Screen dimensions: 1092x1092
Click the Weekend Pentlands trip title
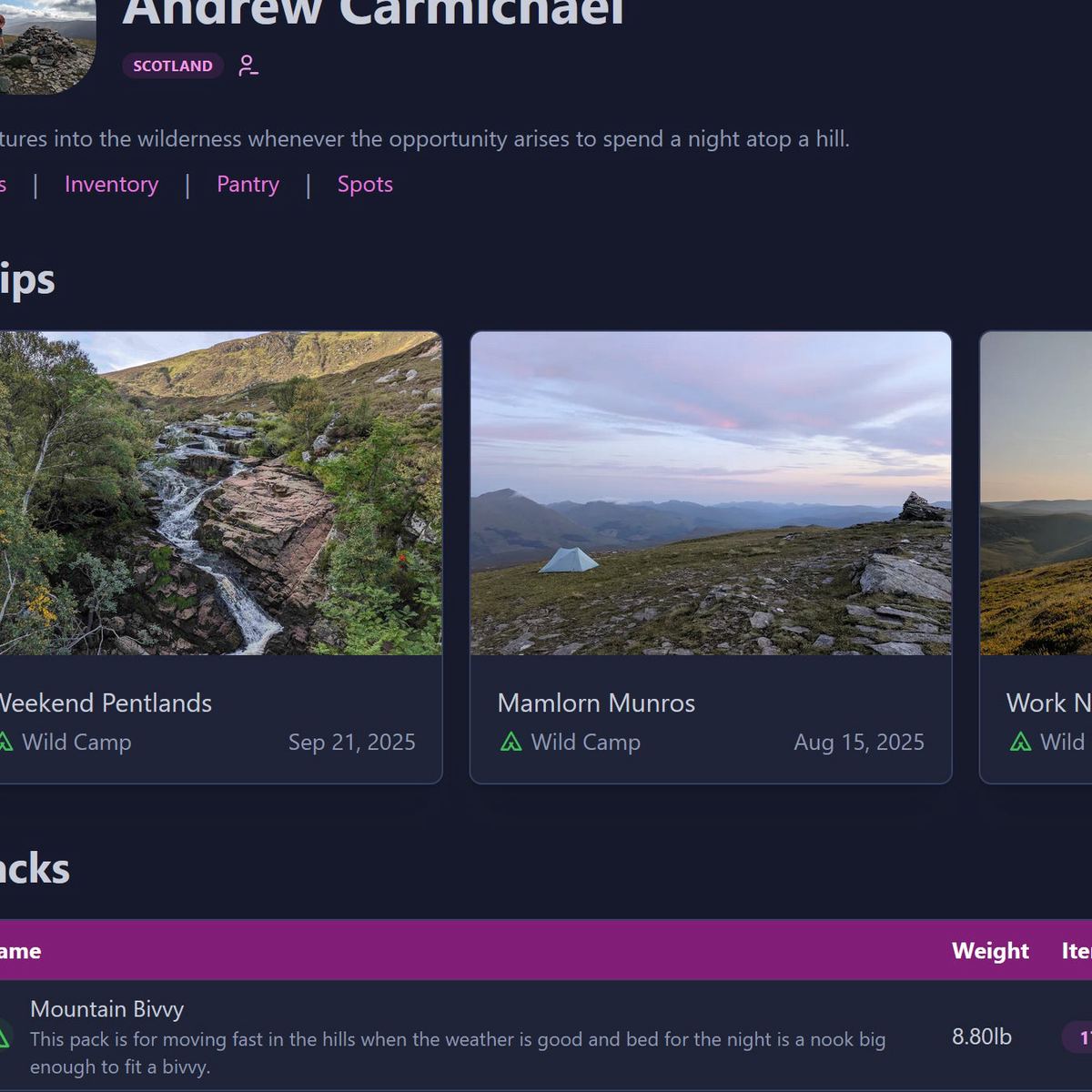[105, 703]
